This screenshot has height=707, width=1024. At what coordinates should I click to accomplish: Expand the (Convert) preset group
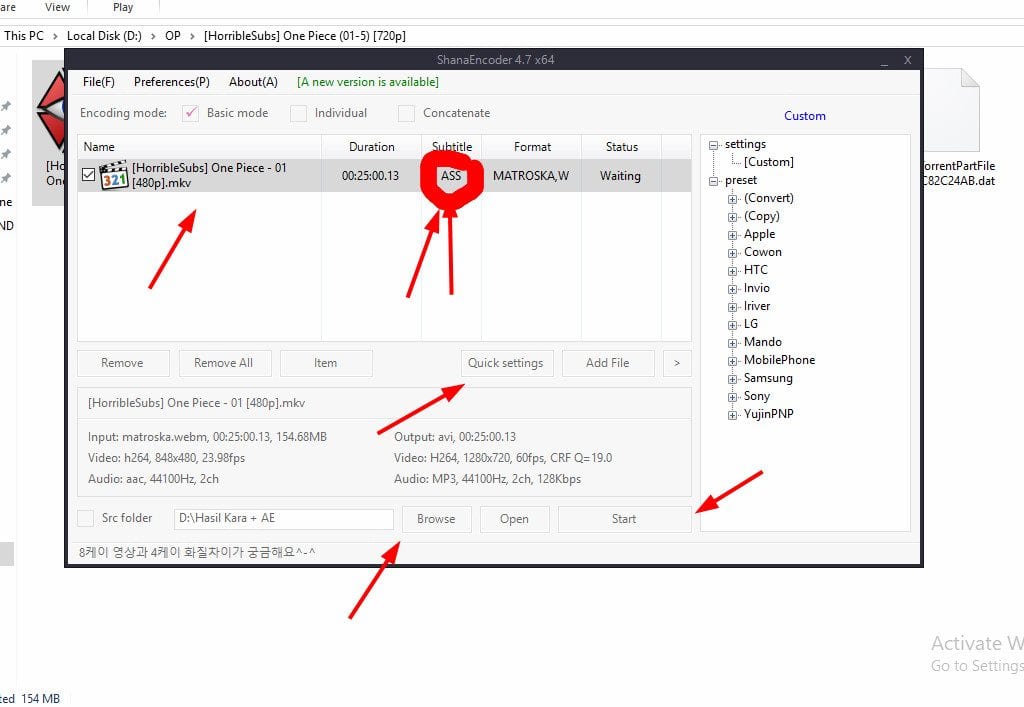click(732, 199)
